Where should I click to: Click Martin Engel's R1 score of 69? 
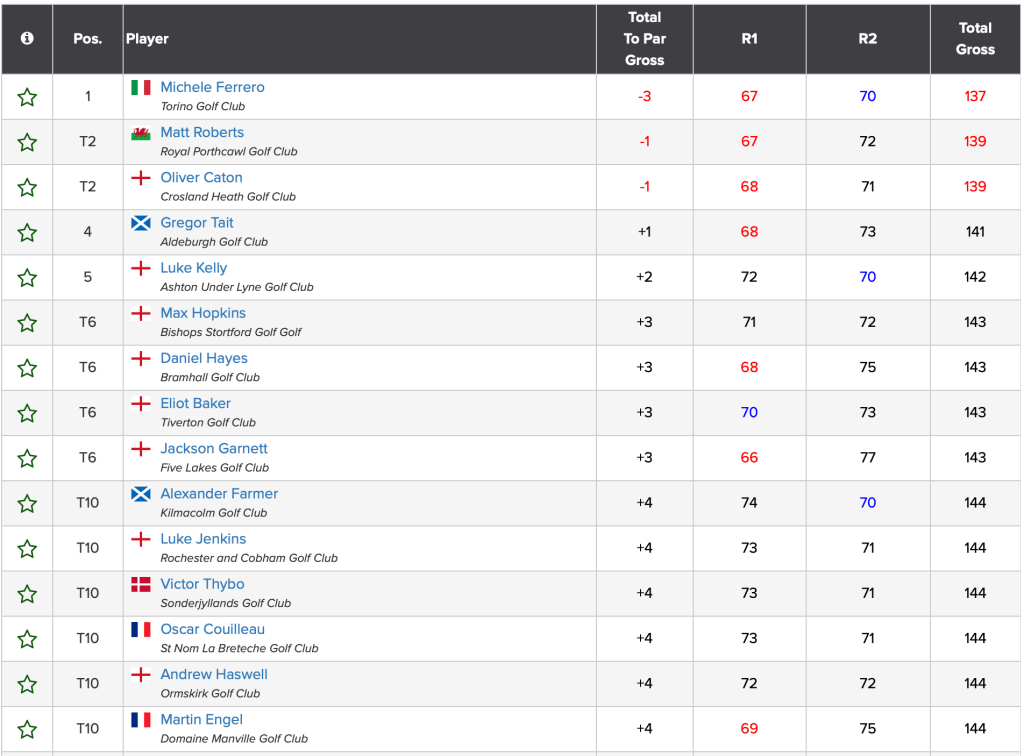(749, 729)
